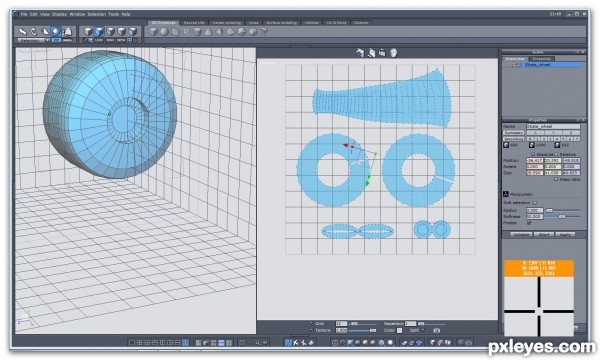
Task: Select the Relative radio button
Action: click(x=557, y=154)
